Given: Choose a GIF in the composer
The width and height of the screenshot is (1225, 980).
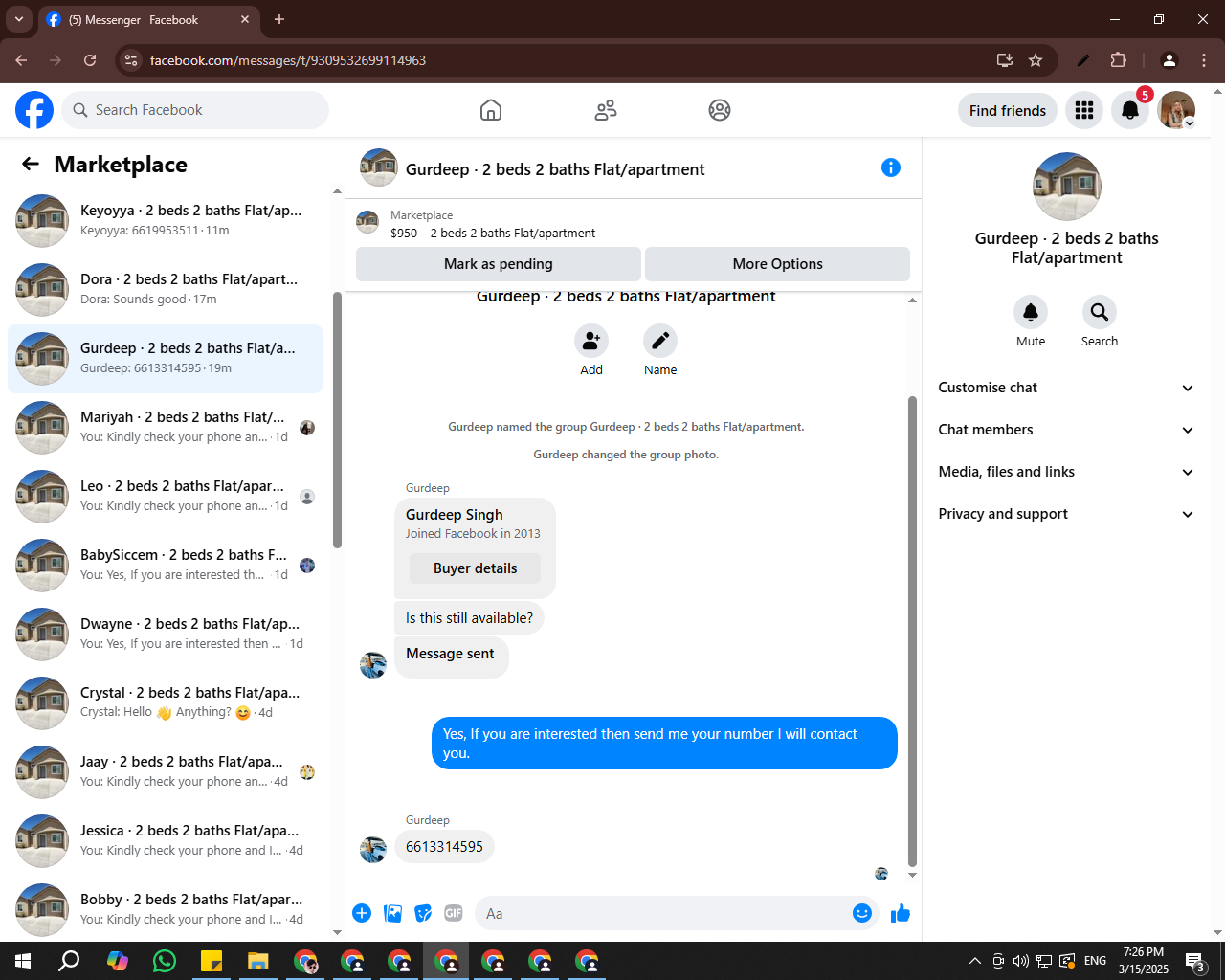Looking at the screenshot, I should pyautogui.click(x=454, y=913).
